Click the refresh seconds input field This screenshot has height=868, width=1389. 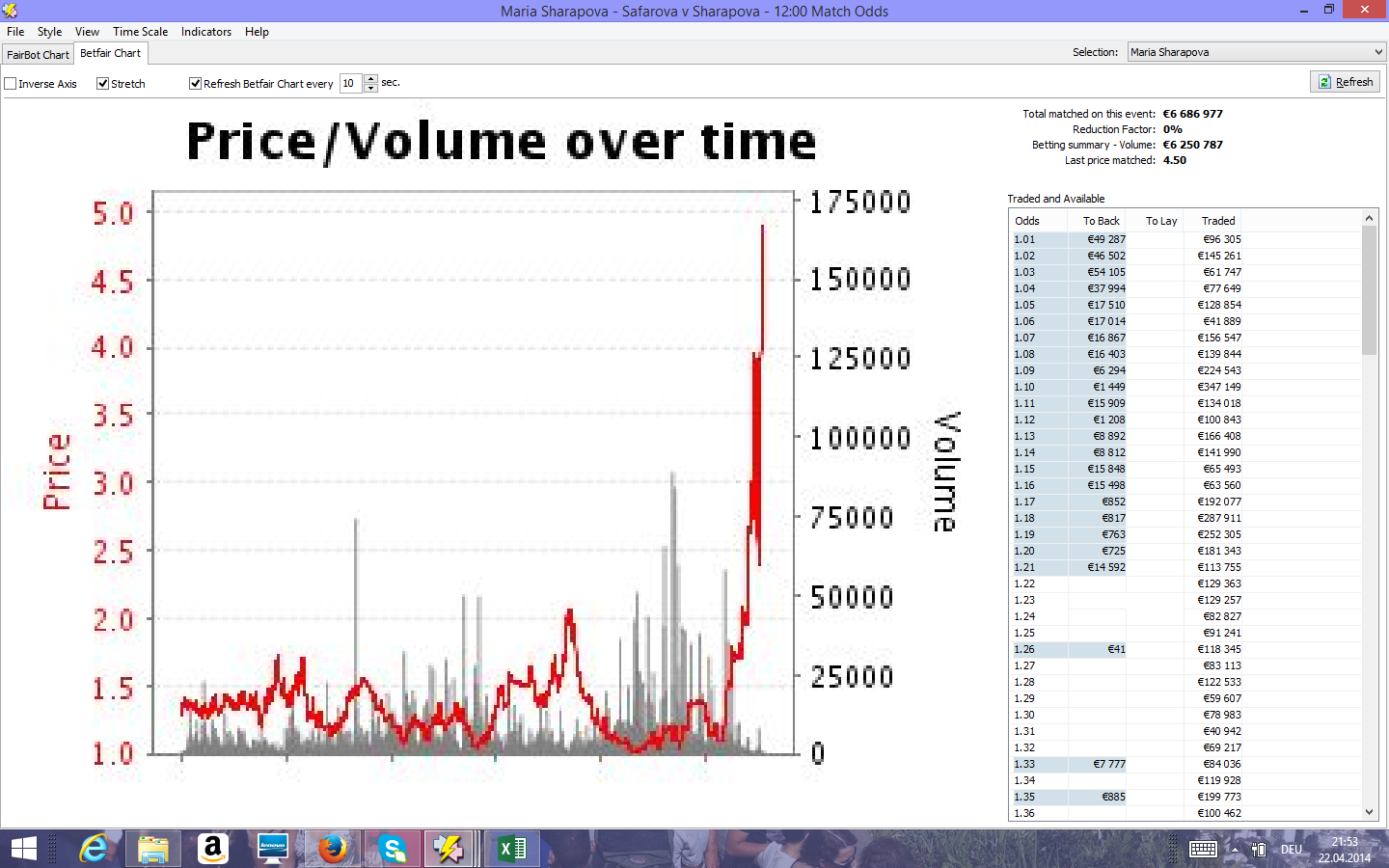pos(351,84)
